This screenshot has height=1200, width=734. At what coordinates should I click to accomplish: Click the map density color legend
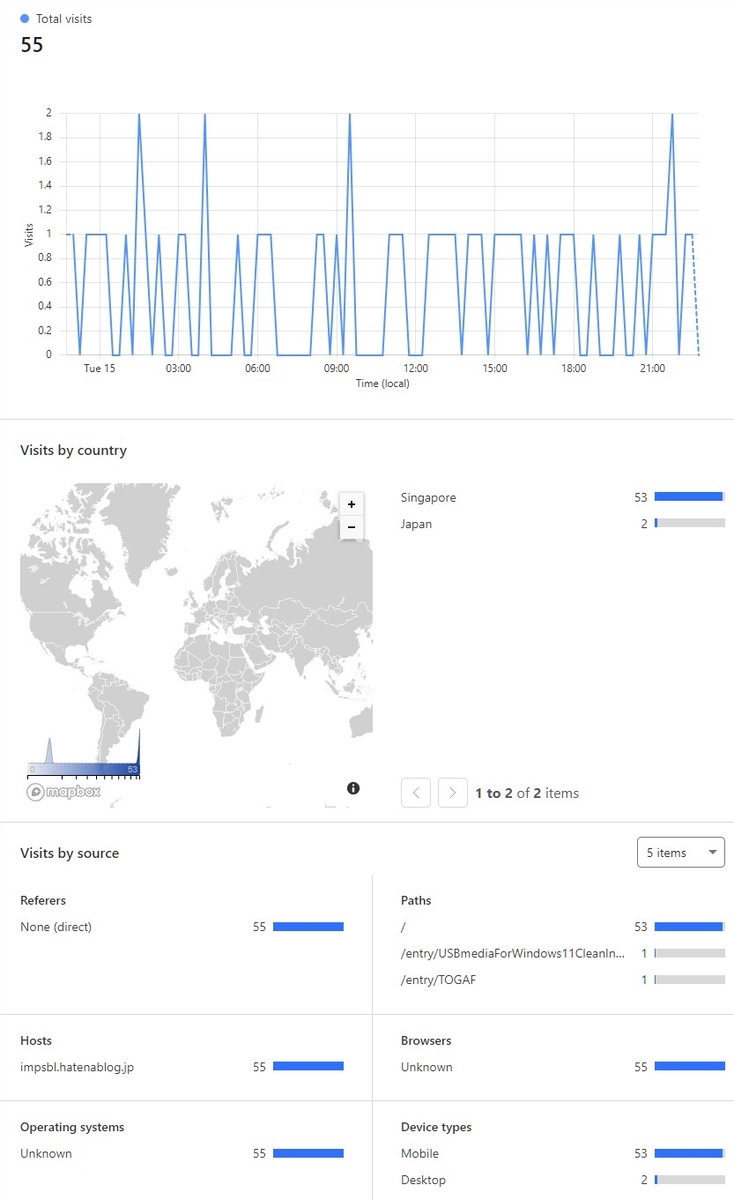(x=83, y=768)
